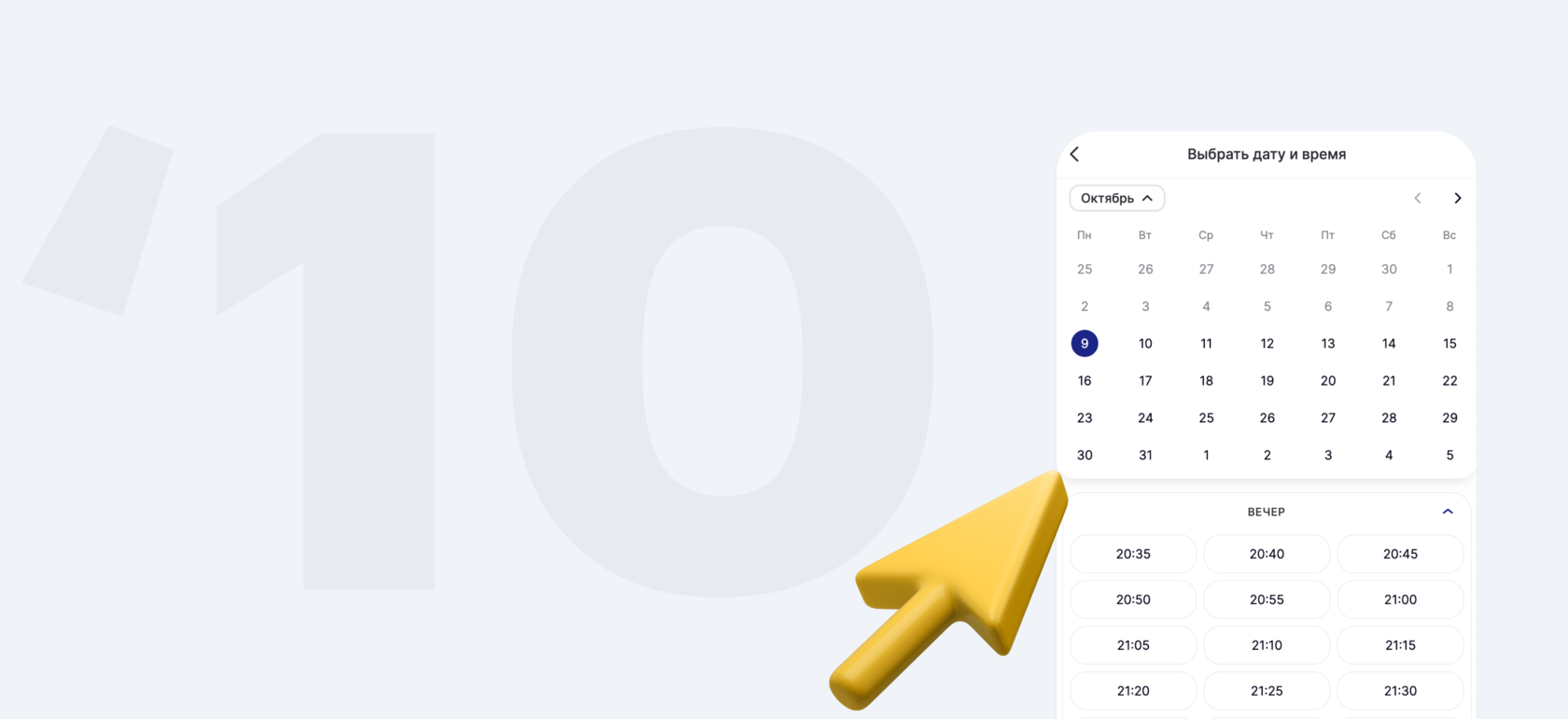The height and width of the screenshot is (719, 1568).
Task: Select date 17 in the calendar
Action: [1145, 381]
